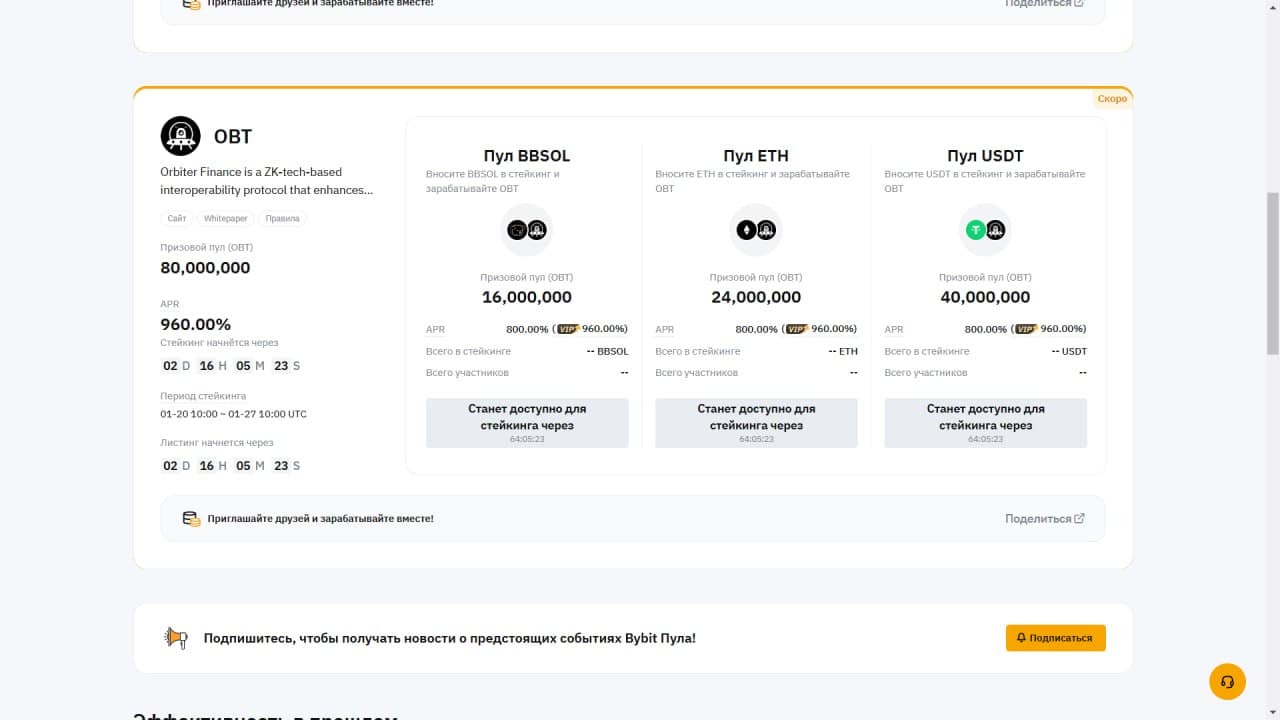Click the subscribe banner Bybit Пула news text
The width and height of the screenshot is (1280, 720).
coord(449,638)
